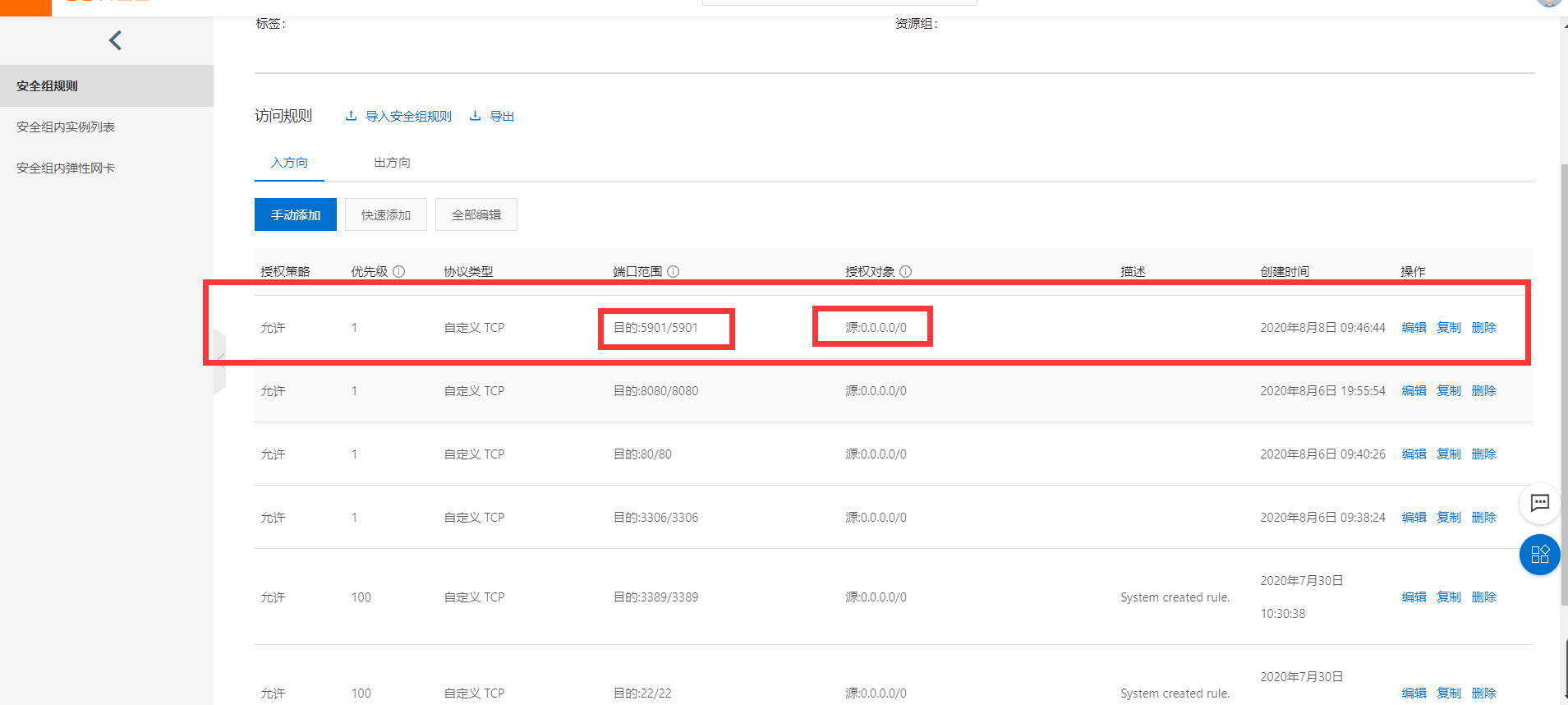Delete the rule for port 8080/8080
The image size is (1568, 705).
[1483, 391]
